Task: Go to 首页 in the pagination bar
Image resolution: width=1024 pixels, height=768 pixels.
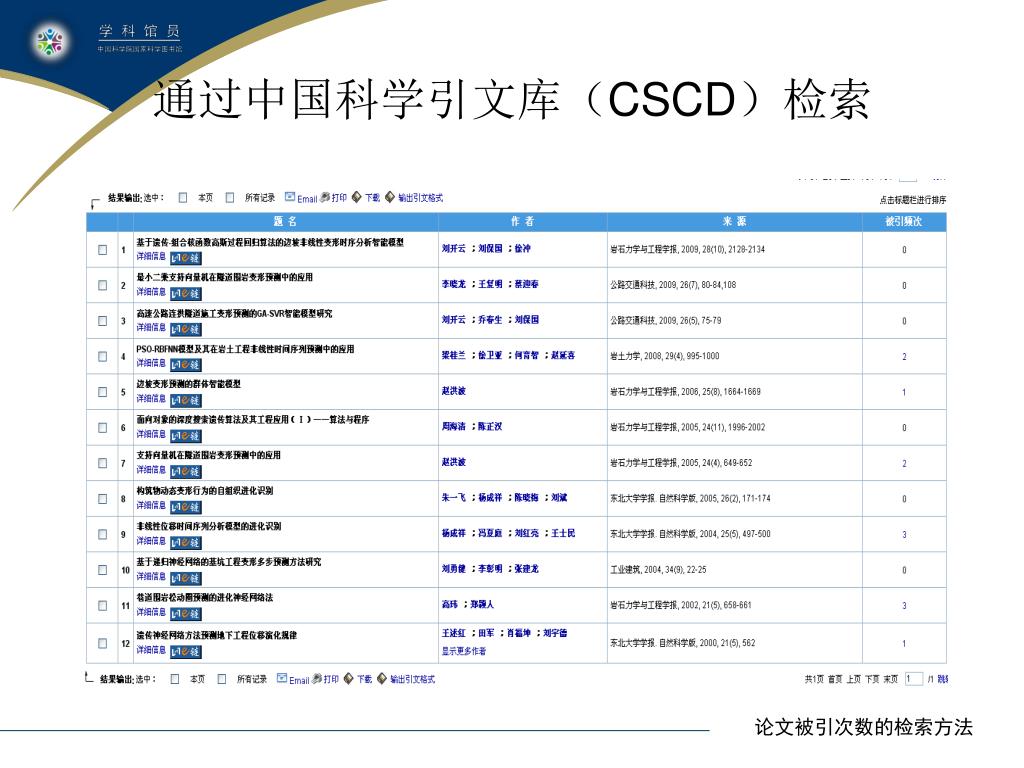Action: pyautogui.click(x=835, y=679)
